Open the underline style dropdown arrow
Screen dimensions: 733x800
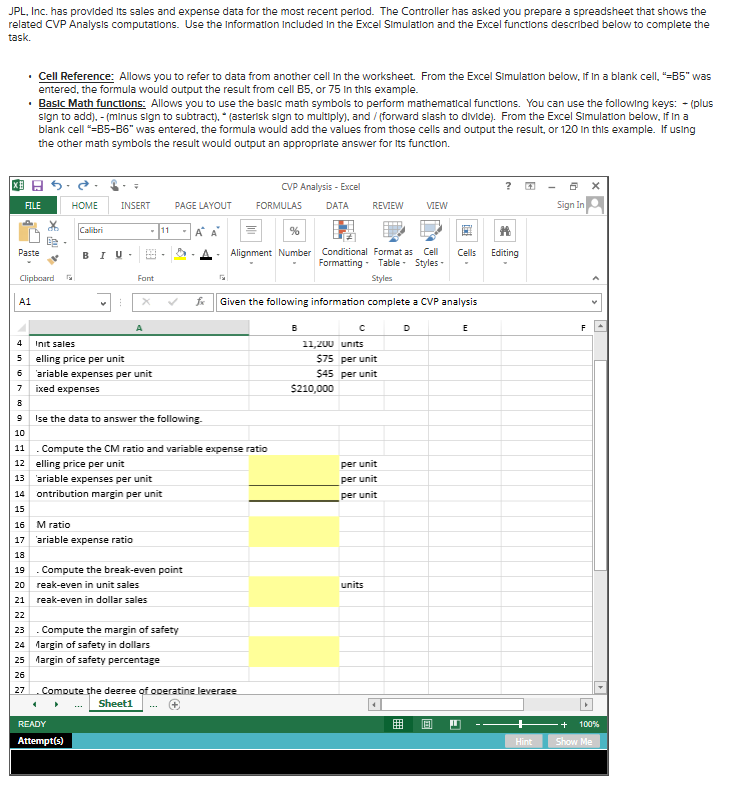click(130, 255)
